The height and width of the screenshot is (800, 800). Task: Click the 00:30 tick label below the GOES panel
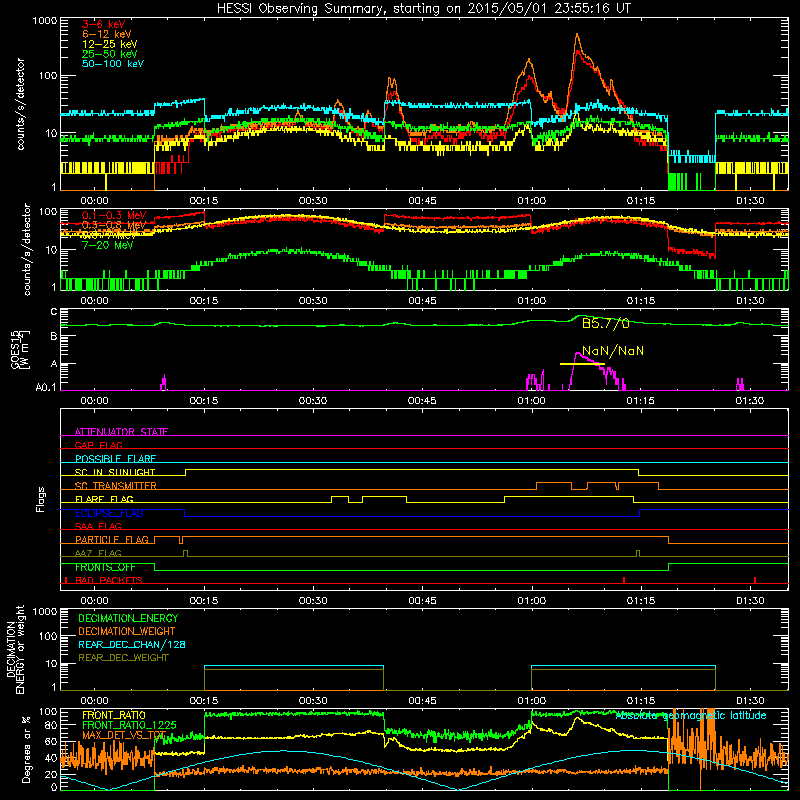click(x=313, y=401)
